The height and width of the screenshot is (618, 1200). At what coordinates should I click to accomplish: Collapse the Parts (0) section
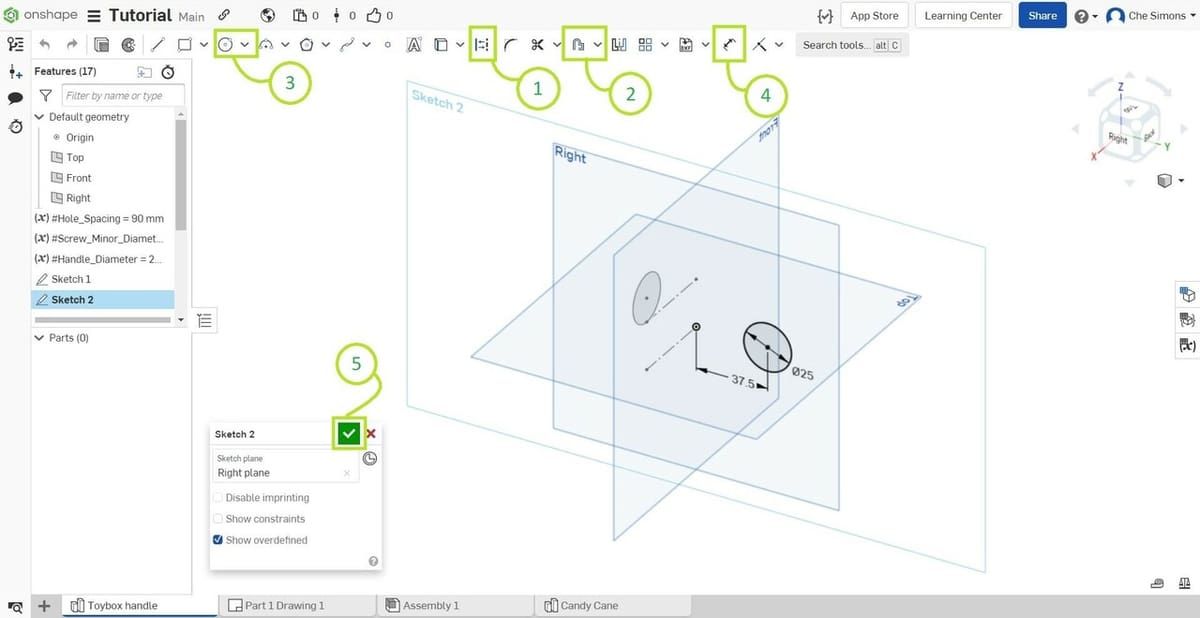pyautogui.click(x=39, y=338)
